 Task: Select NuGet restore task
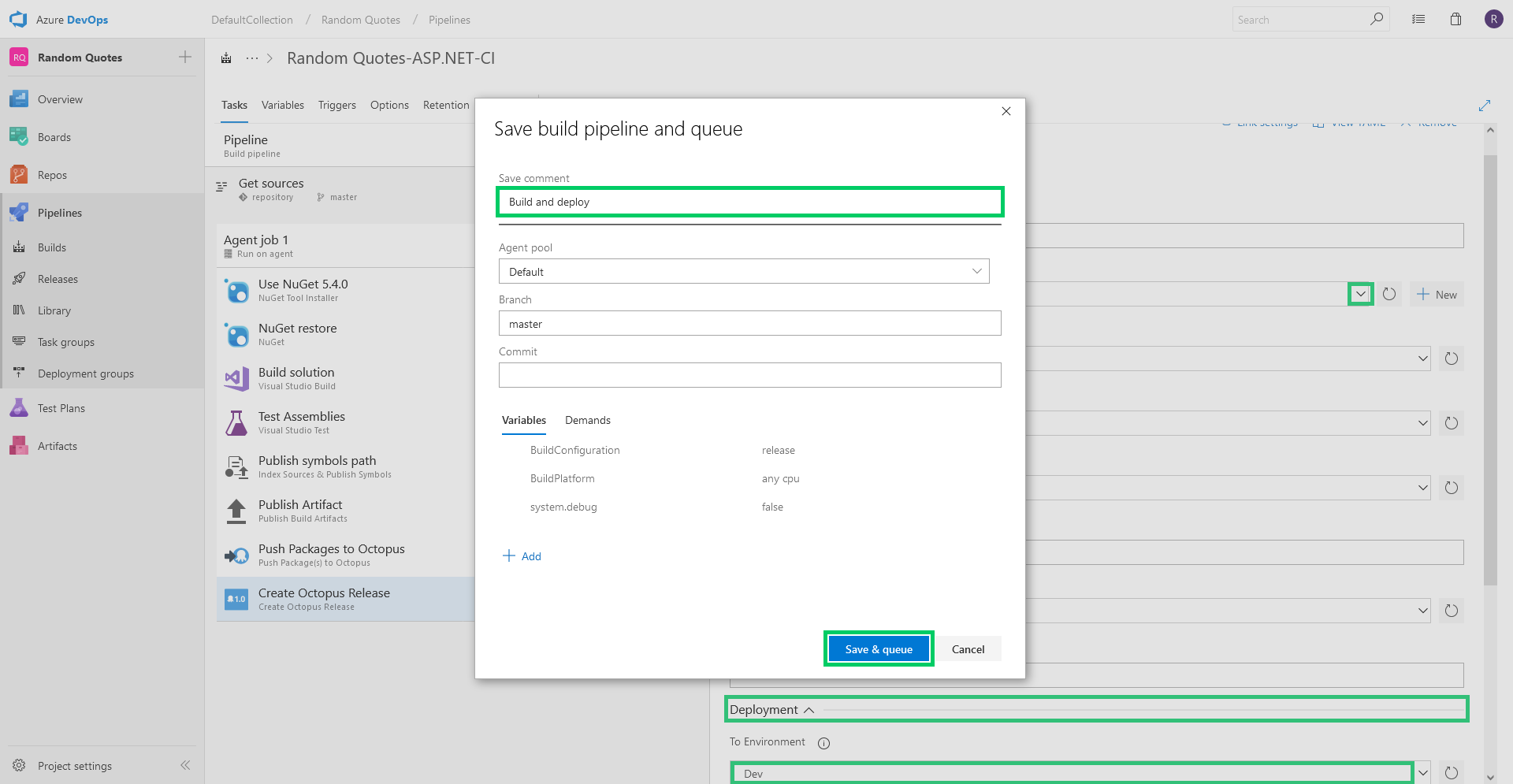point(345,334)
